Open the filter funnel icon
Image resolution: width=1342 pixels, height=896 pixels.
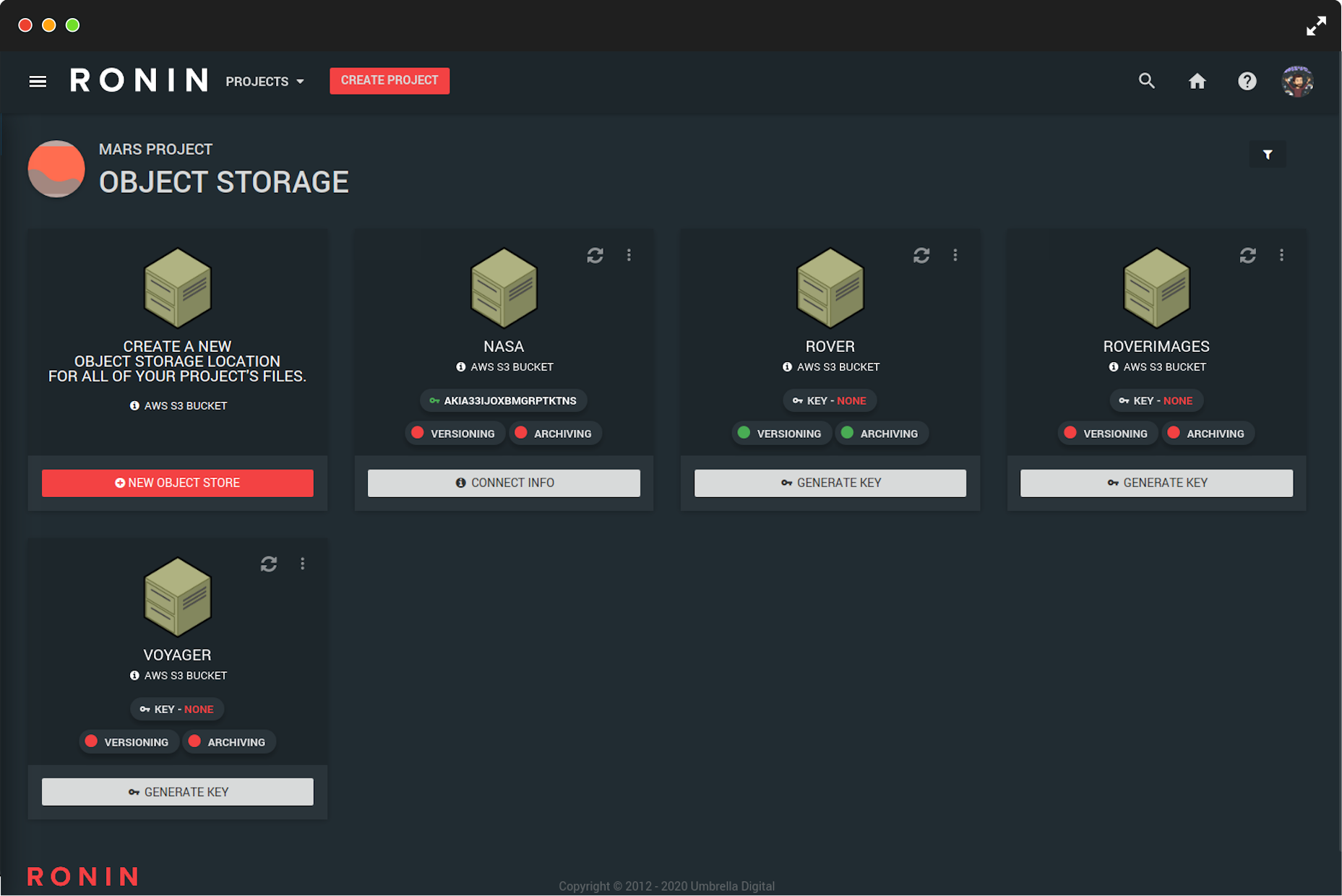click(1267, 155)
